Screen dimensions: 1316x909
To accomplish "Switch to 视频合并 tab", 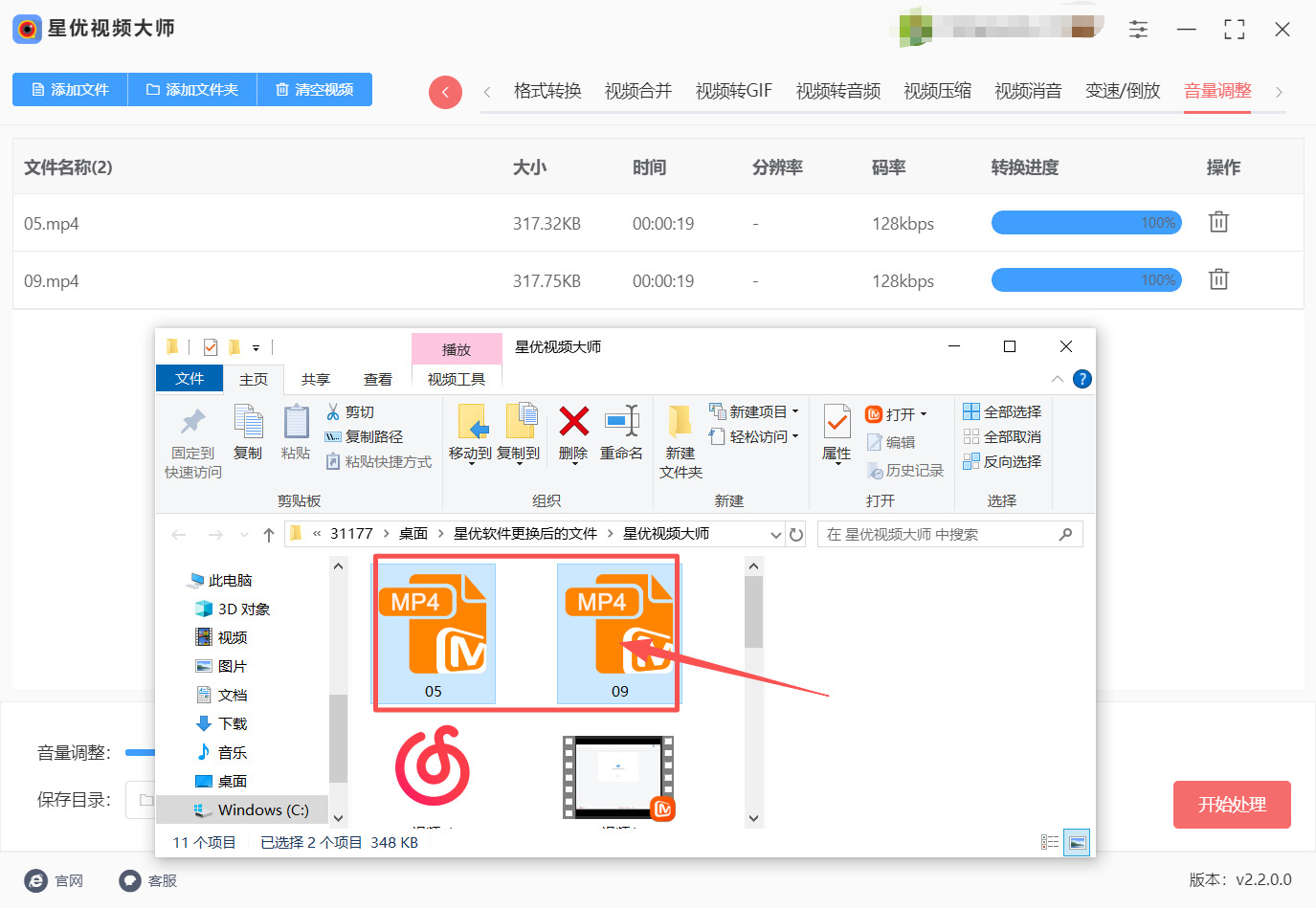I will coord(638,91).
